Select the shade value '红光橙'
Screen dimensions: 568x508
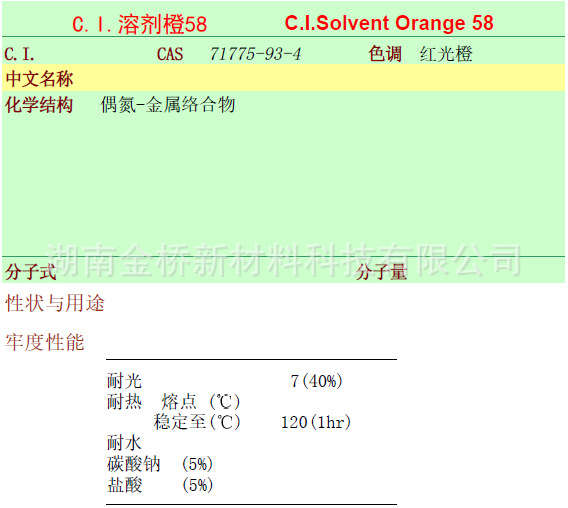(446, 54)
